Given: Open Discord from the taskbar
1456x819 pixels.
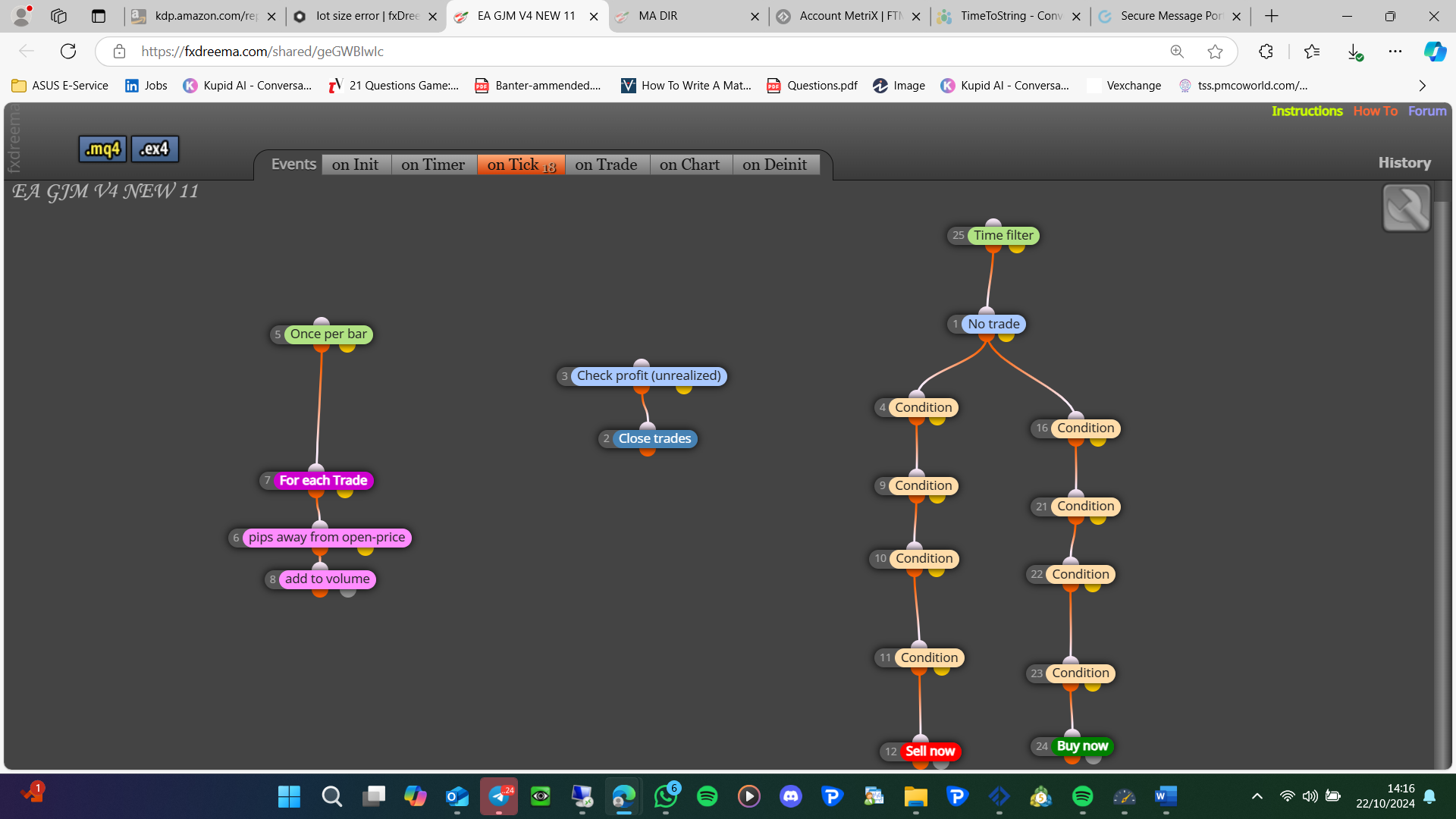Looking at the screenshot, I should [x=791, y=796].
